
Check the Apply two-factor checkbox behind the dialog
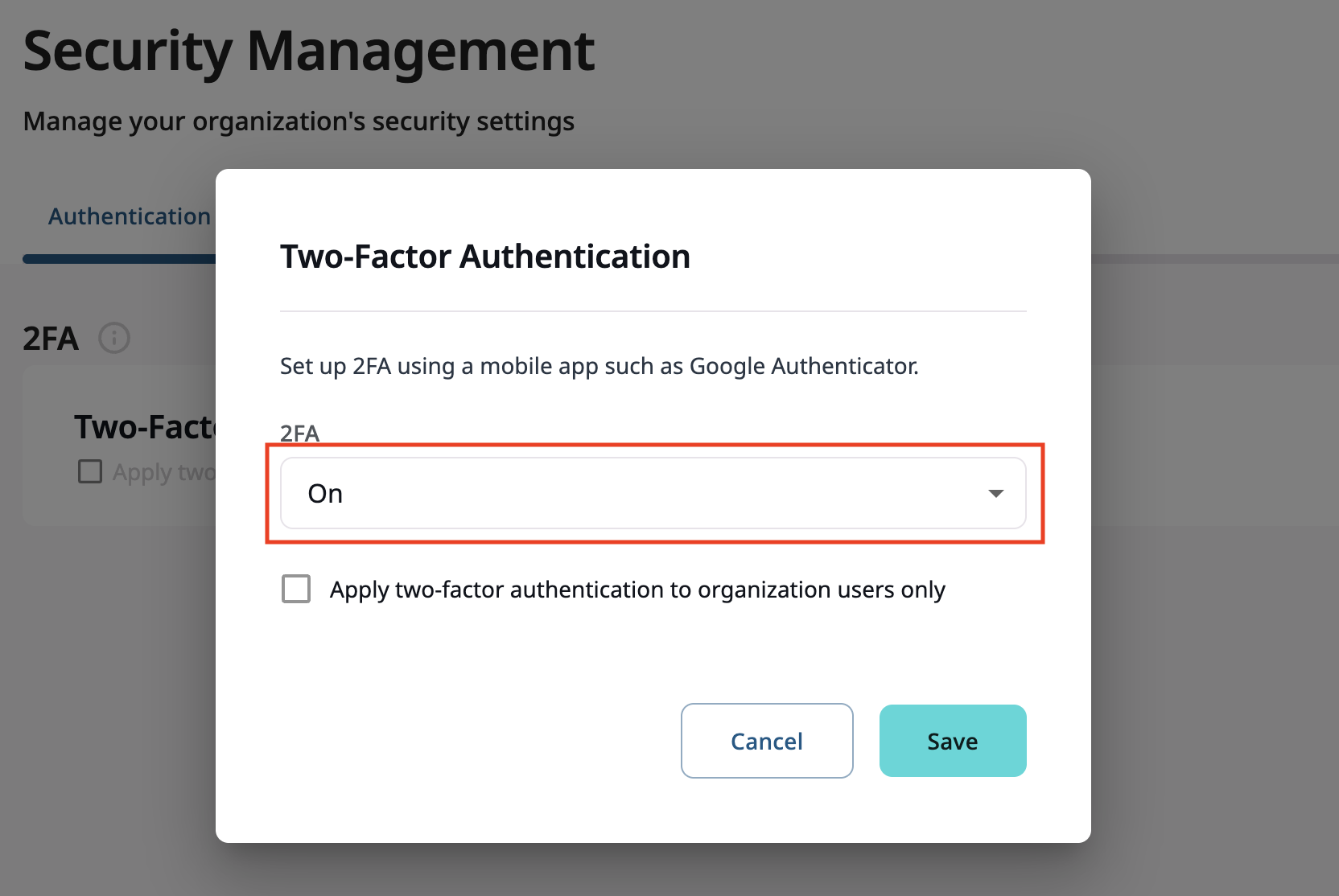tap(89, 471)
